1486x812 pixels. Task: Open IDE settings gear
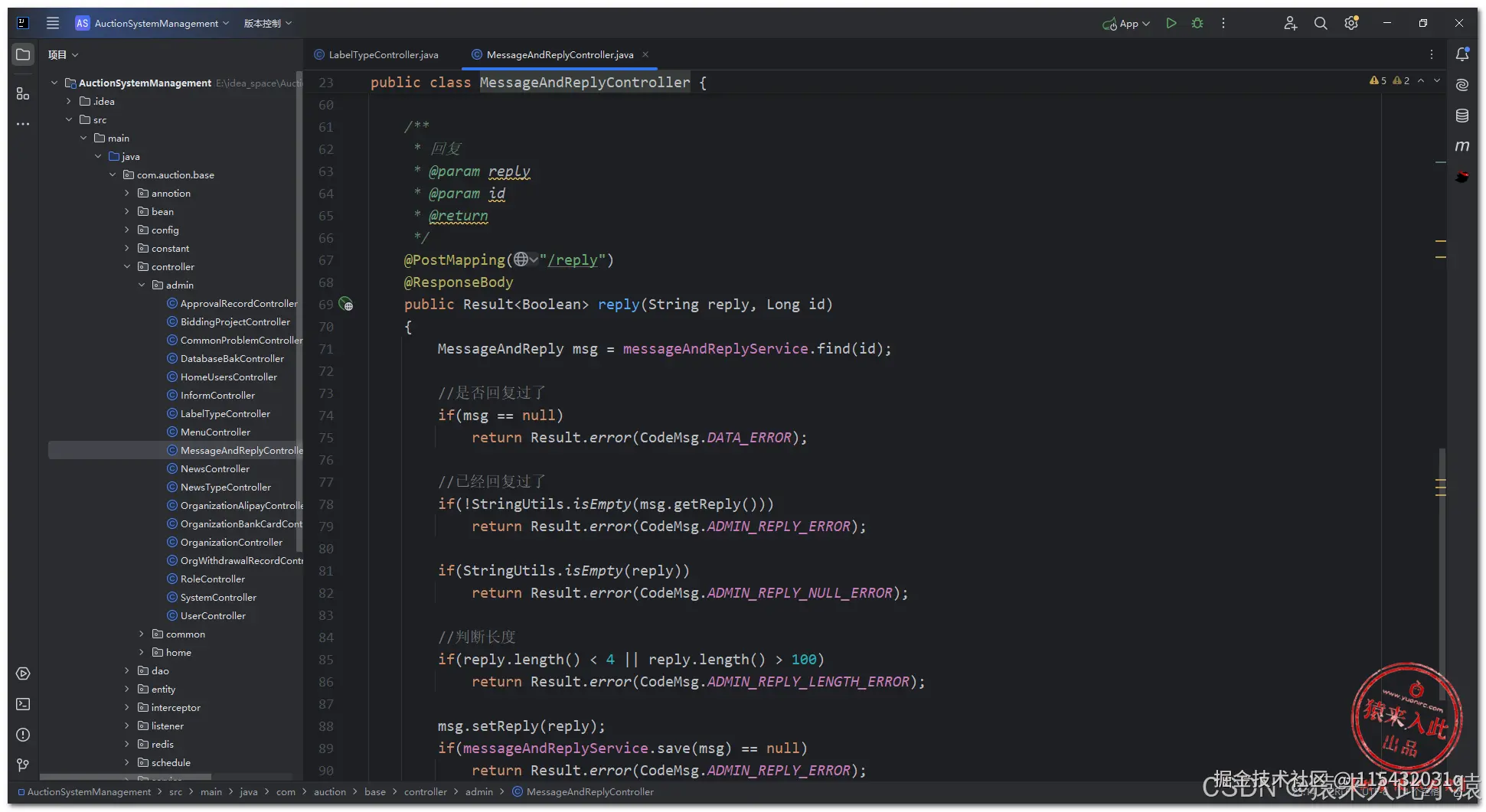click(1351, 23)
